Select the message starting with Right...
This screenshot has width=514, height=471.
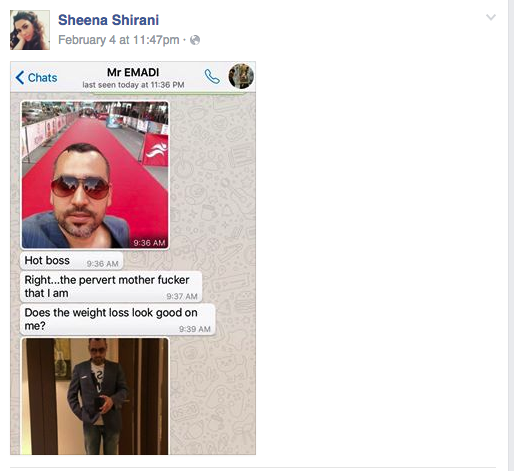point(111,287)
